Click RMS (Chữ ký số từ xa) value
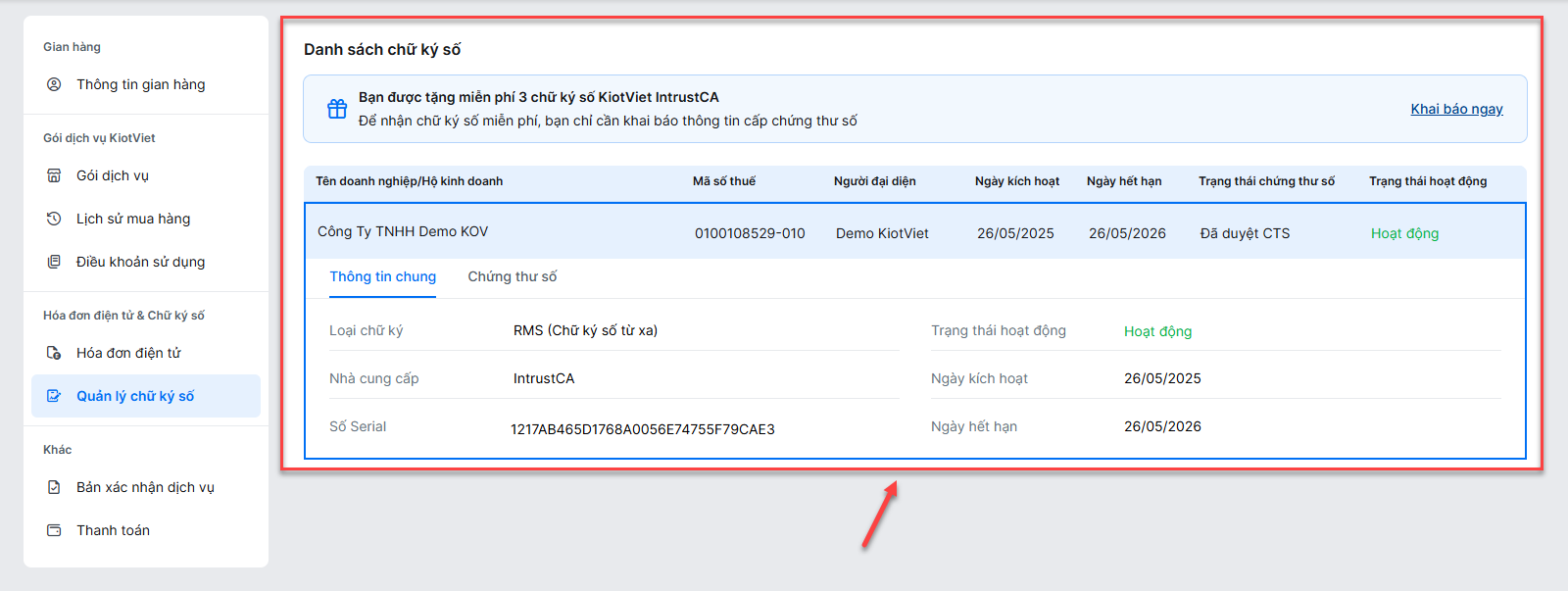This screenshot has width=1568, height=591. point(585,330)
